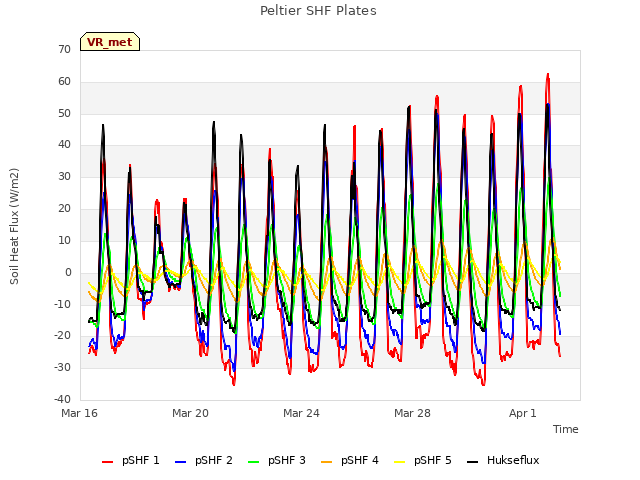Toggle the pSHF 3 legend entry
Viewport: 640px width, 480px height.
point(277,460)
